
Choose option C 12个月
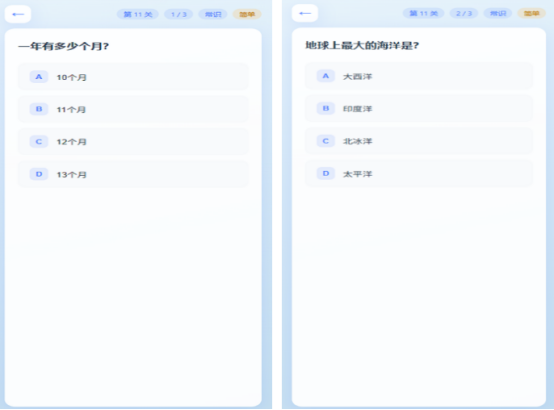click(133, 142)
